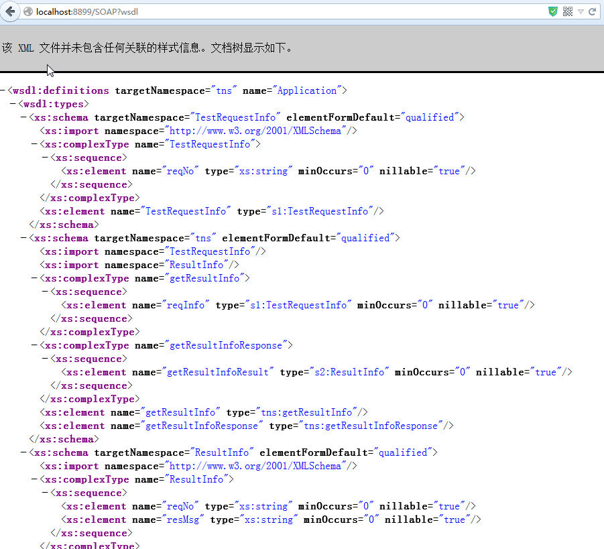Collapse complexType TestRequestInfo node
Screen dimensions: 604x549
pos(34,144)
